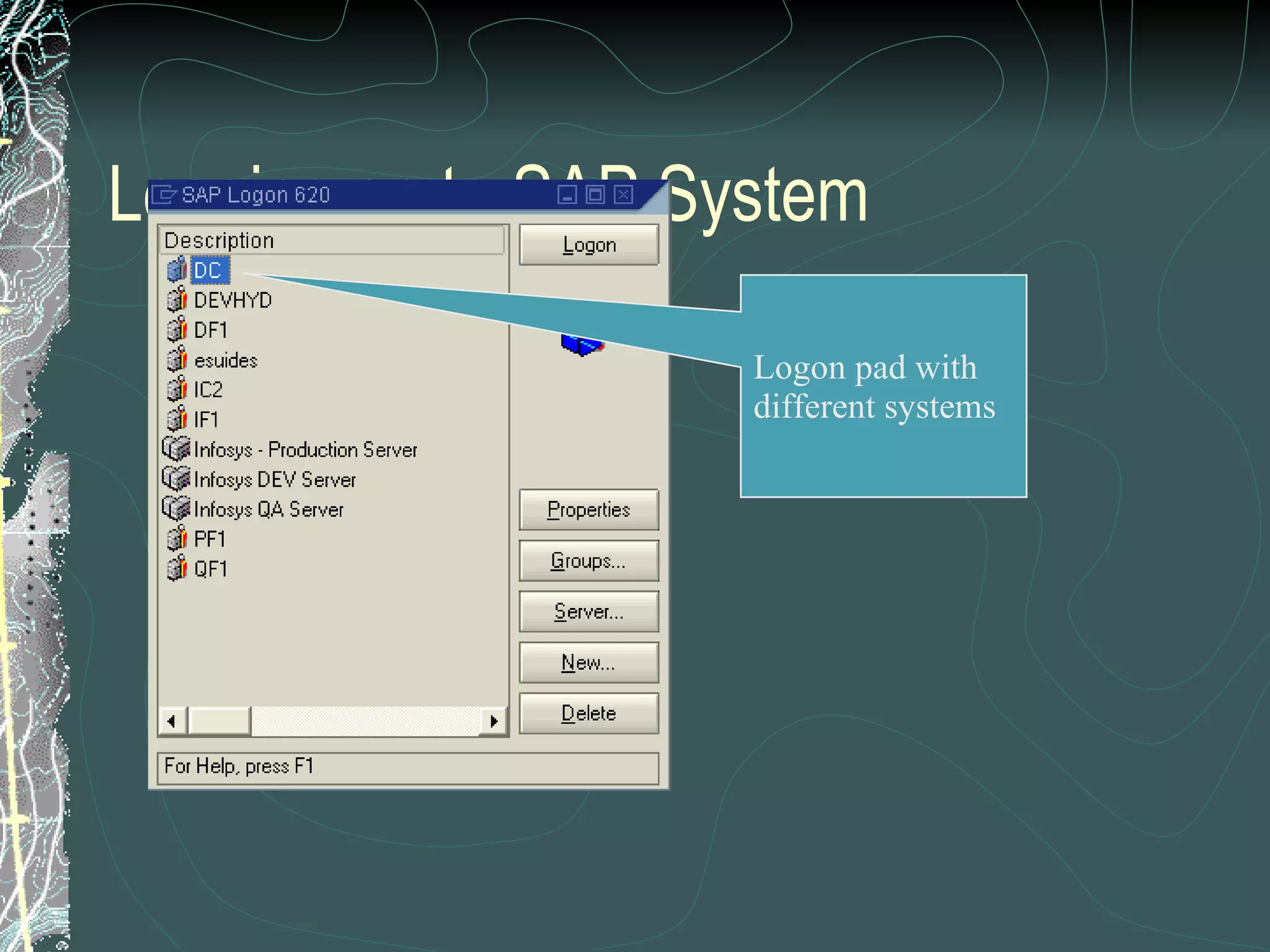
Task: Open the Server... dialog
Action: [589, 611]
